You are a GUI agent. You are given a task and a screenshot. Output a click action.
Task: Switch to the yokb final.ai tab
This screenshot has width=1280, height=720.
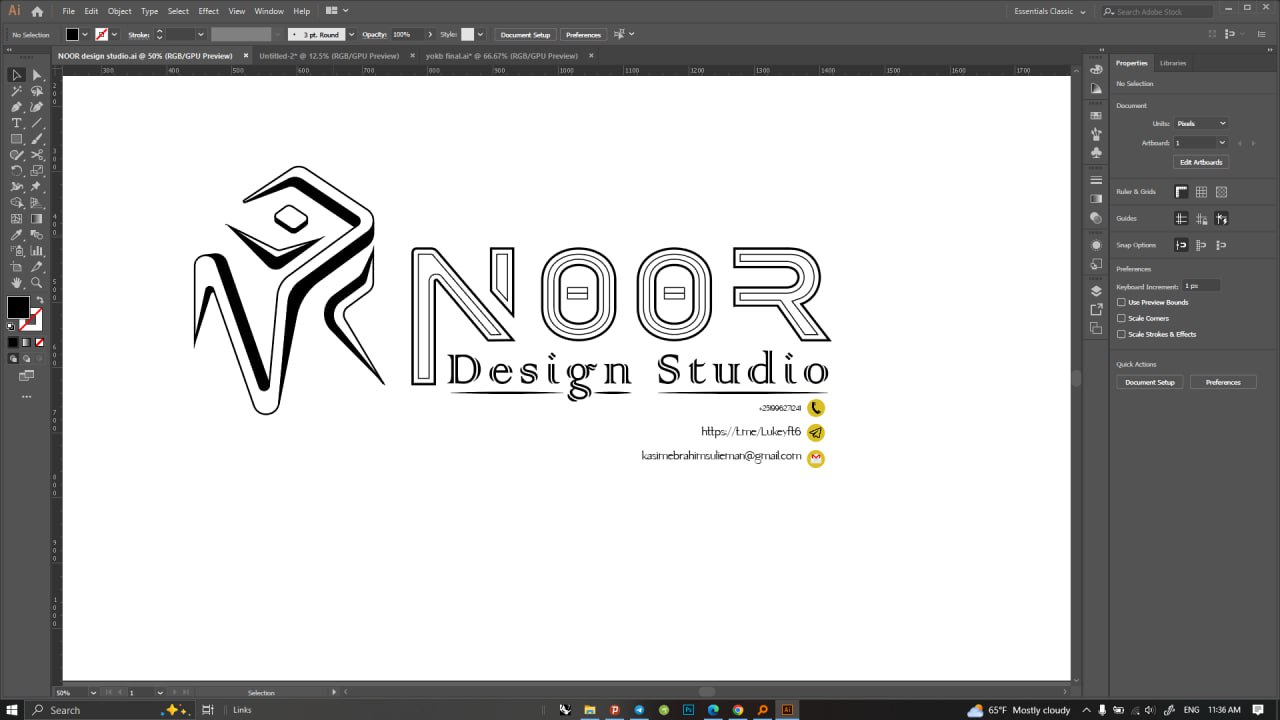point(502,56)
